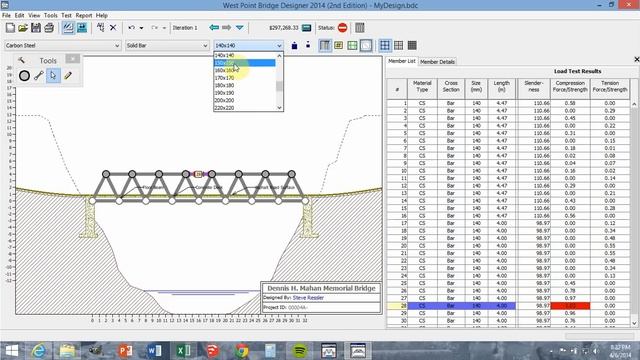The image size is (640, 360).
Task: Open the View menu
Action: [34, 15]
